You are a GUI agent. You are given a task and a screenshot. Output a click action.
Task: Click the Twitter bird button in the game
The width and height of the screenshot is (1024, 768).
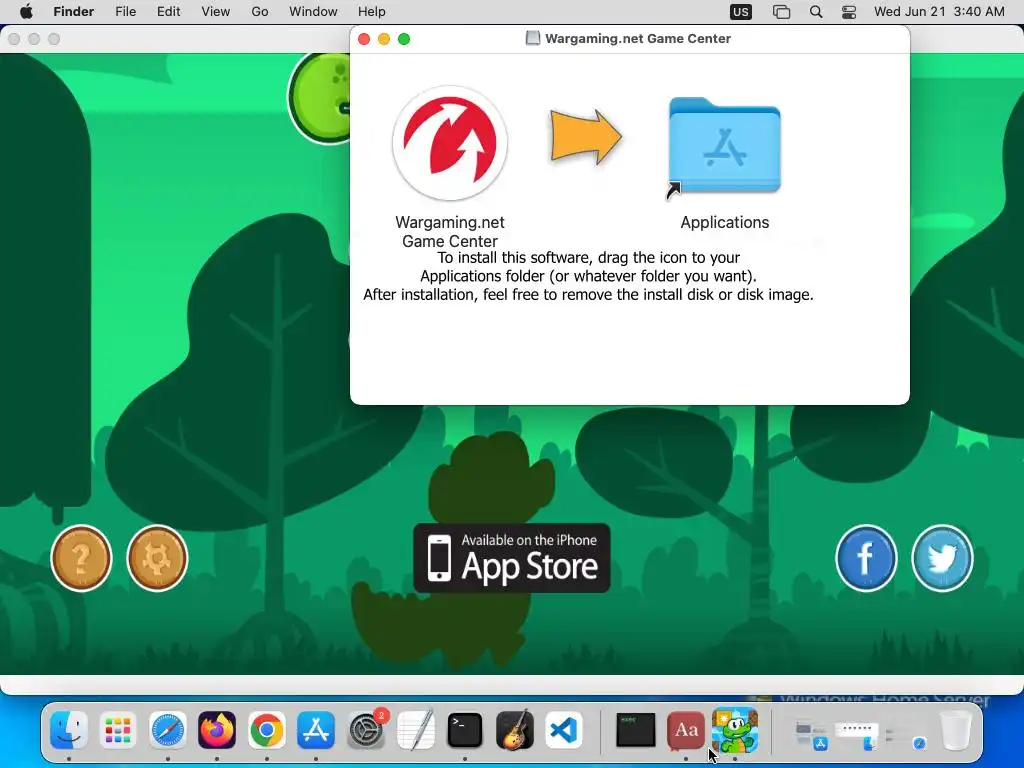tap(942, 558)
